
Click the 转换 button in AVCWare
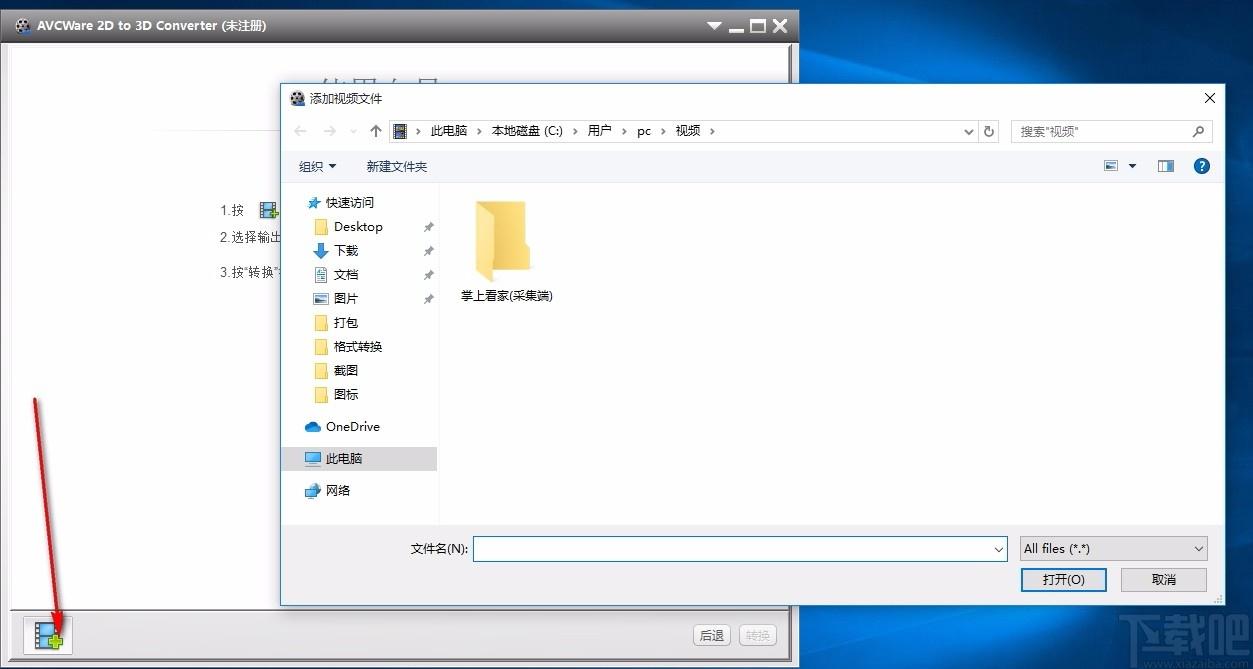point(758,635)
